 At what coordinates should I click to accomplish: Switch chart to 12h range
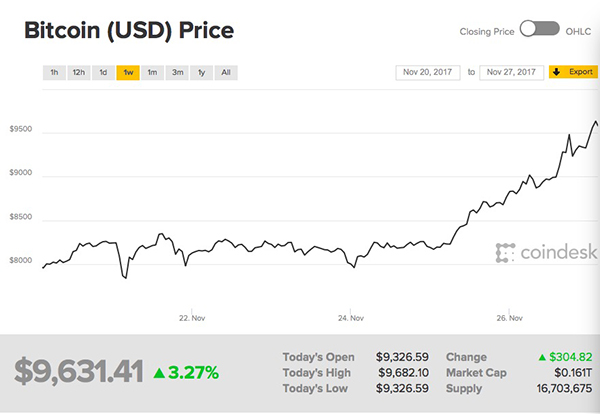79,72
